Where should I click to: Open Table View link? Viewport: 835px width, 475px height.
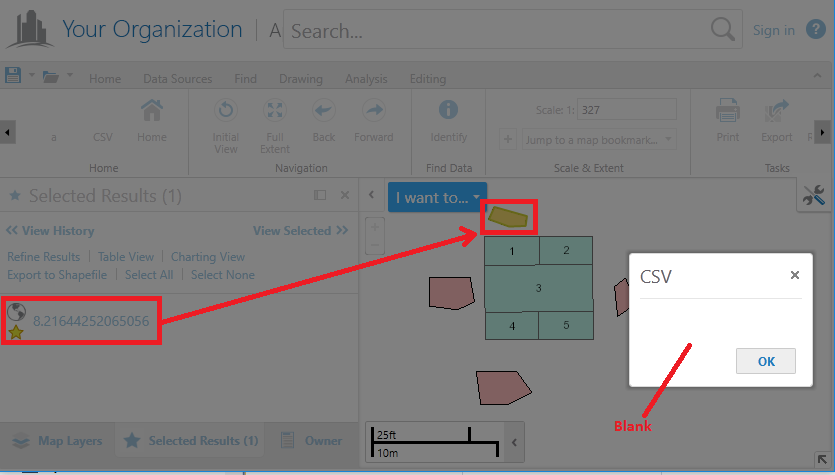(126, 257)
